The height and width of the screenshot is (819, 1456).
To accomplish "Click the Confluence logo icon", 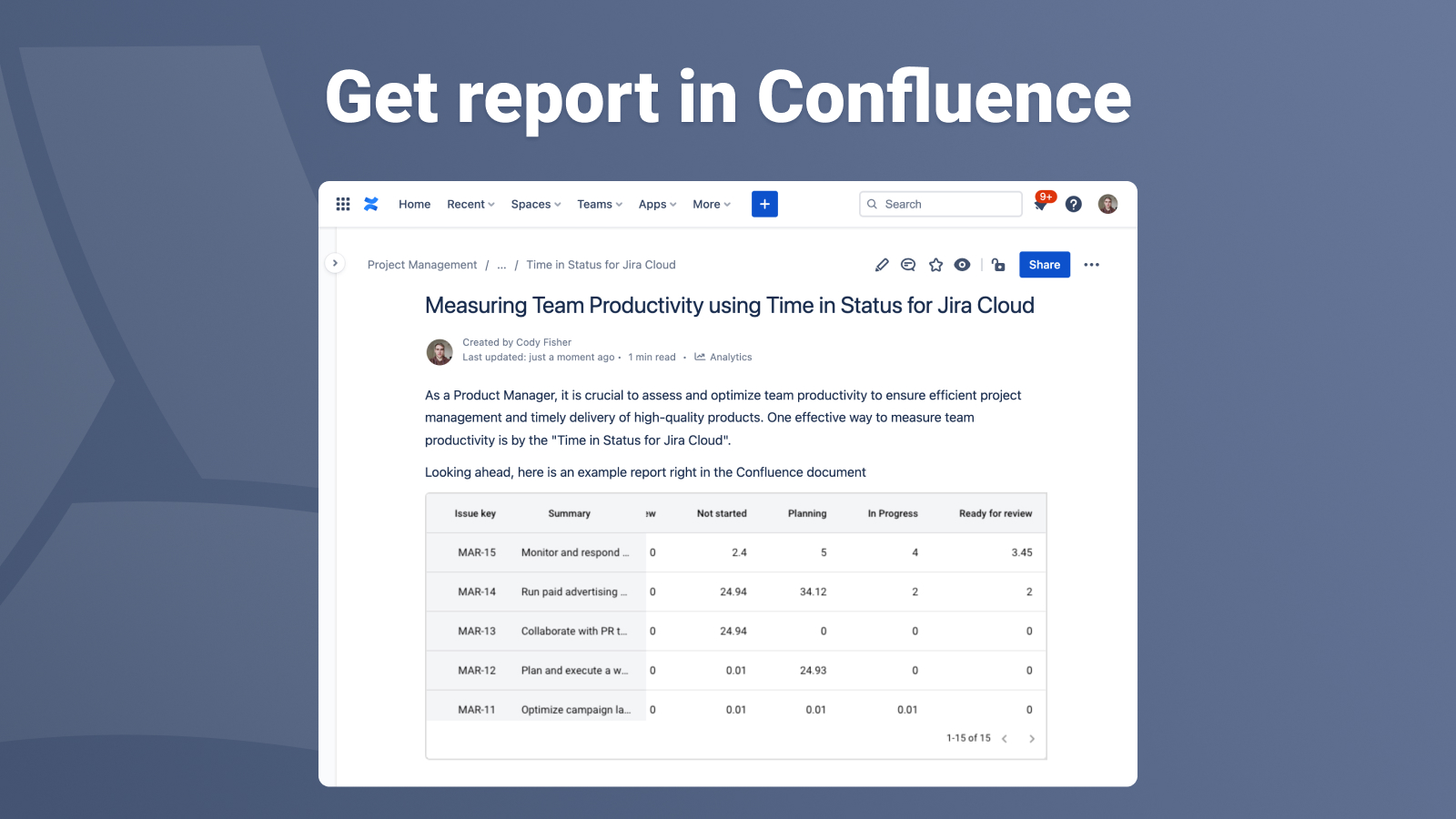I will (x=371, y=204).
